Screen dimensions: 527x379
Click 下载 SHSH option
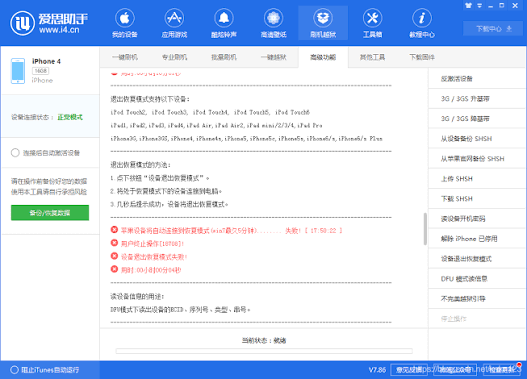tap(477, 199)
